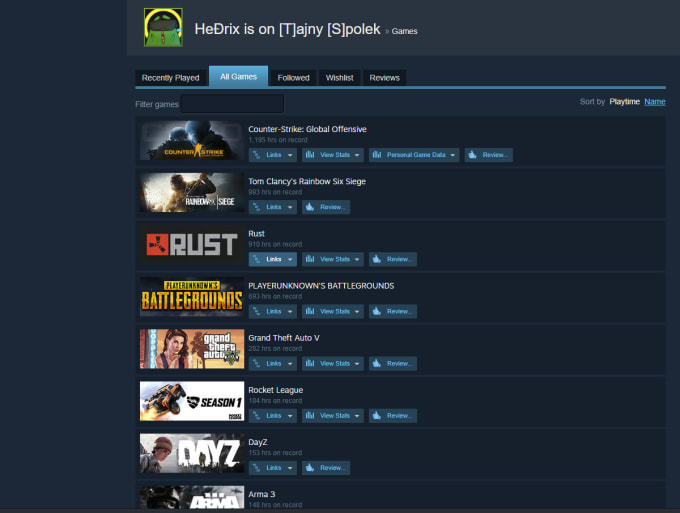This screenshot has width=680, height=513.
Task: Open the Wishlist tab
Action: click(340, 78)
